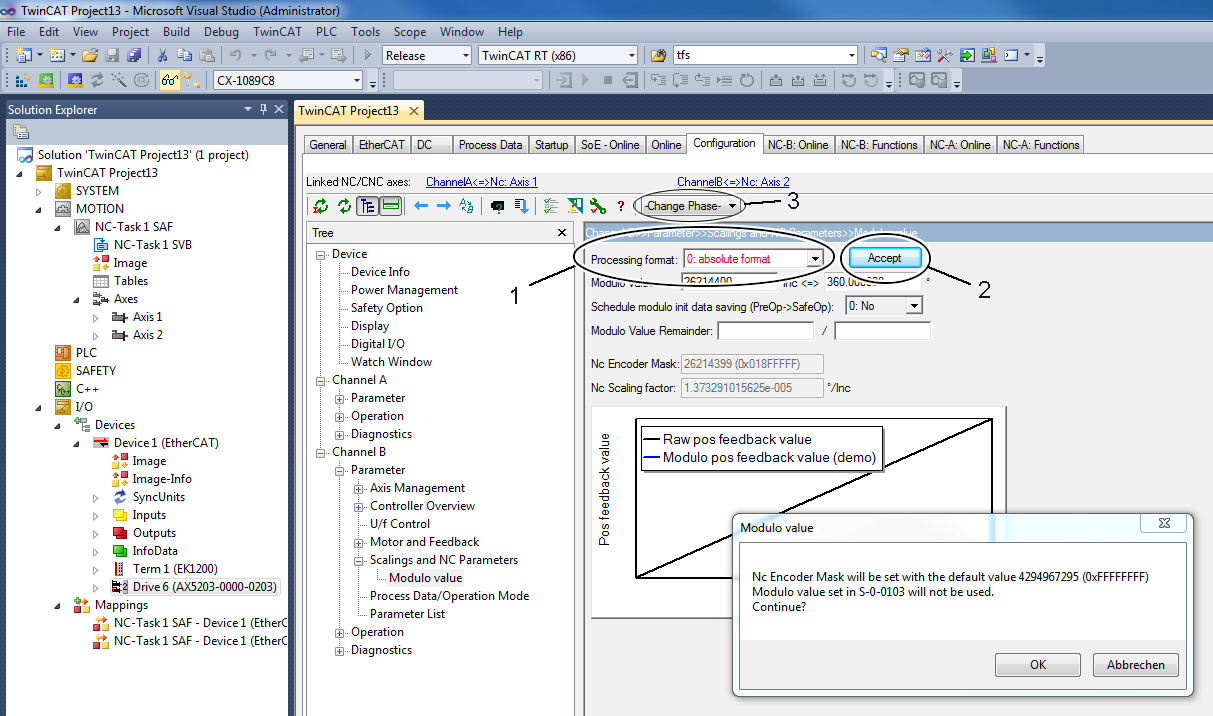The image size is (1213, 716).
Task: Click the Open File folder icon
Action: pyautogui.click(x=90, y=55)
